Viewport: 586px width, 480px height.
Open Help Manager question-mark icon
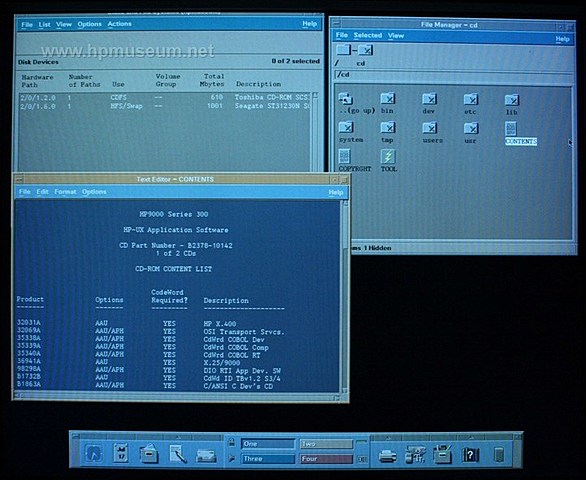pyautogui.click(x=470, y=454)
